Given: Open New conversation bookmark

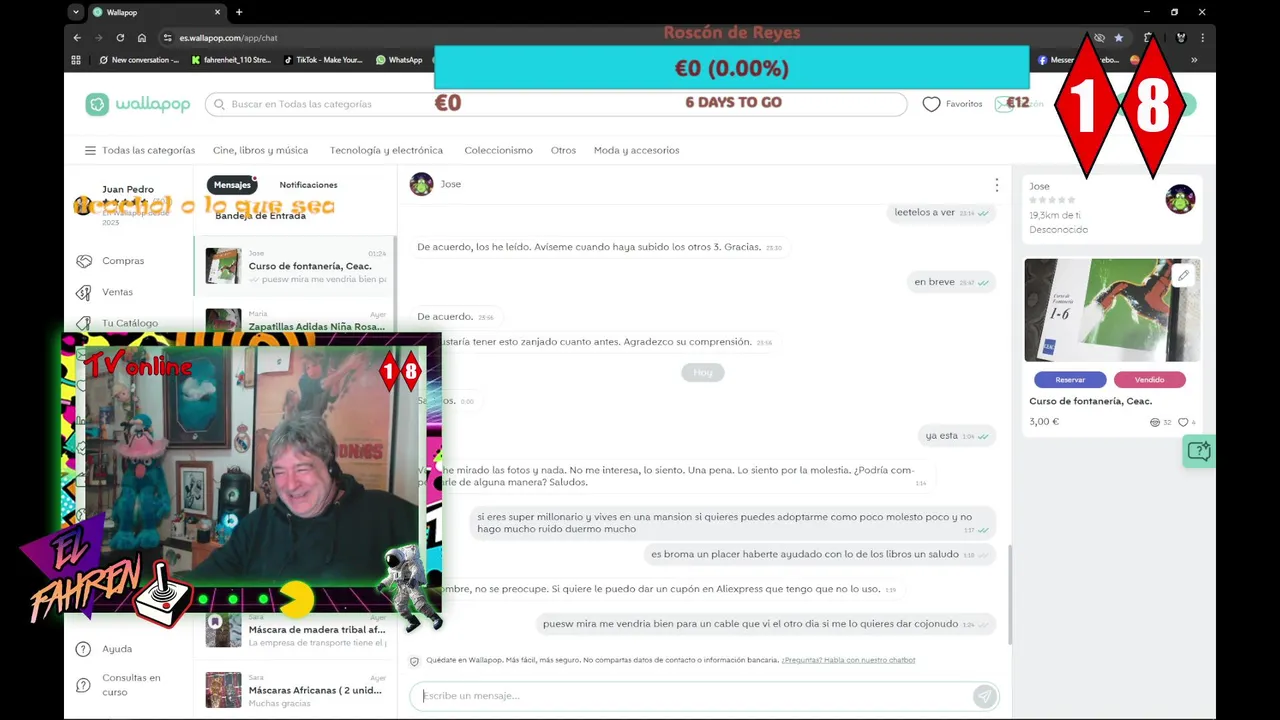Looking at the screenshot, I should point(139,60).
